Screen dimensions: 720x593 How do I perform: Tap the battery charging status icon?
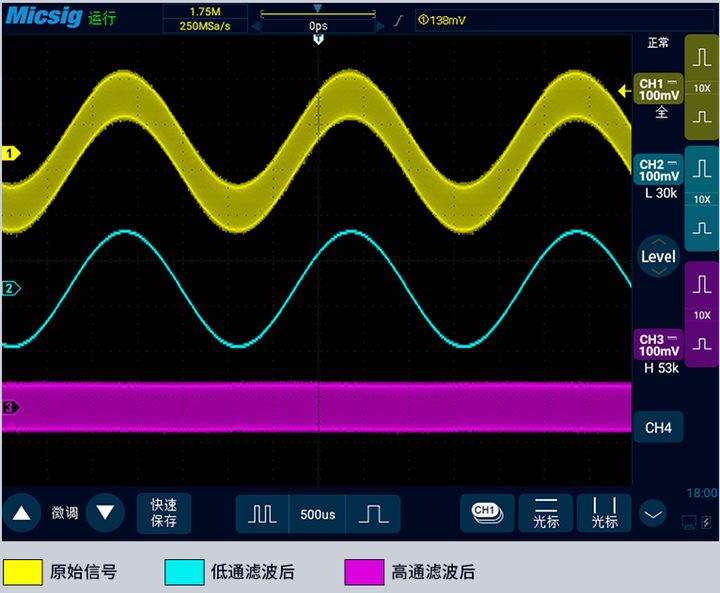(x=707, y=522)
